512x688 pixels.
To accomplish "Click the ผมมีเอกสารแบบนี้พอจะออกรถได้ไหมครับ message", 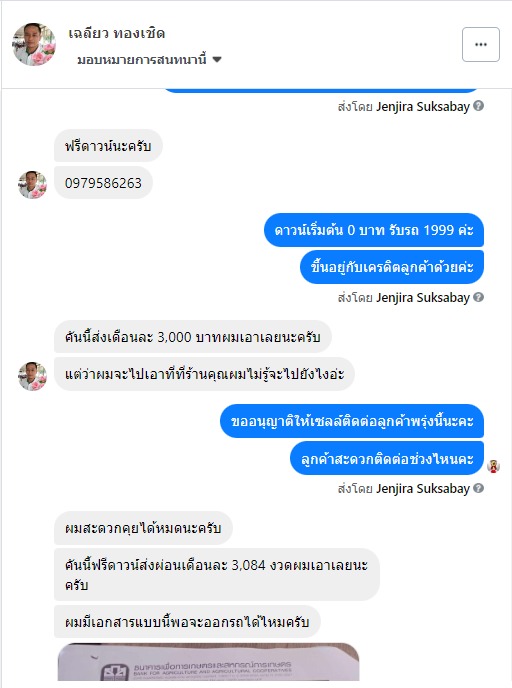I will click(x=187, y=622).
